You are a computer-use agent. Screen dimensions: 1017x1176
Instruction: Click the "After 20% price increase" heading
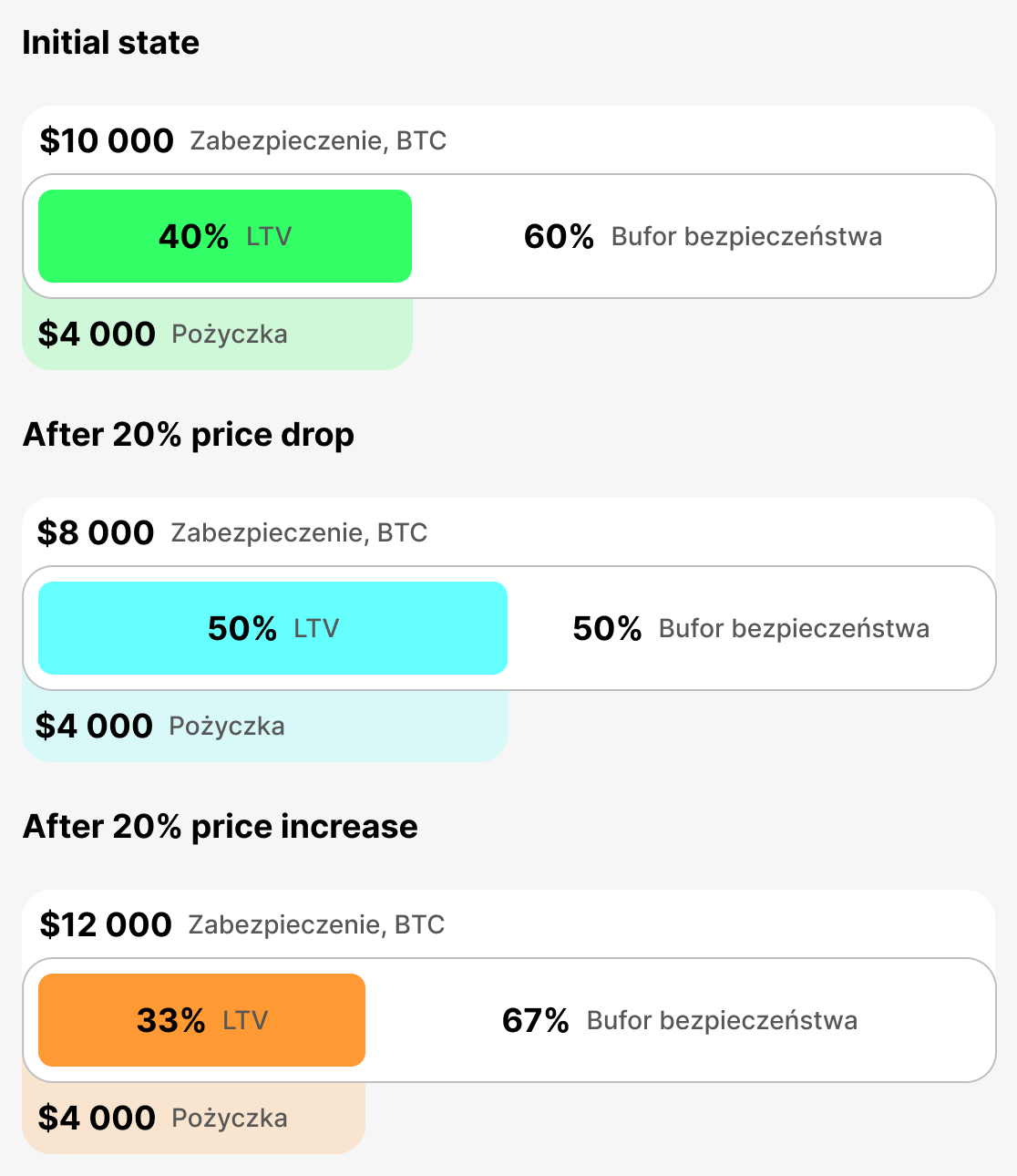(220, 827)
